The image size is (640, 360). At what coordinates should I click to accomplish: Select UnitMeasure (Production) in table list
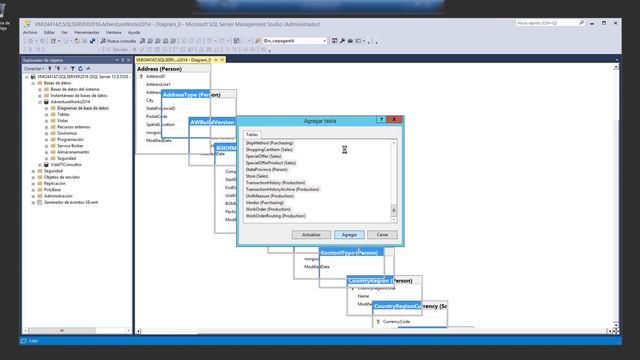tap(269, 196)
